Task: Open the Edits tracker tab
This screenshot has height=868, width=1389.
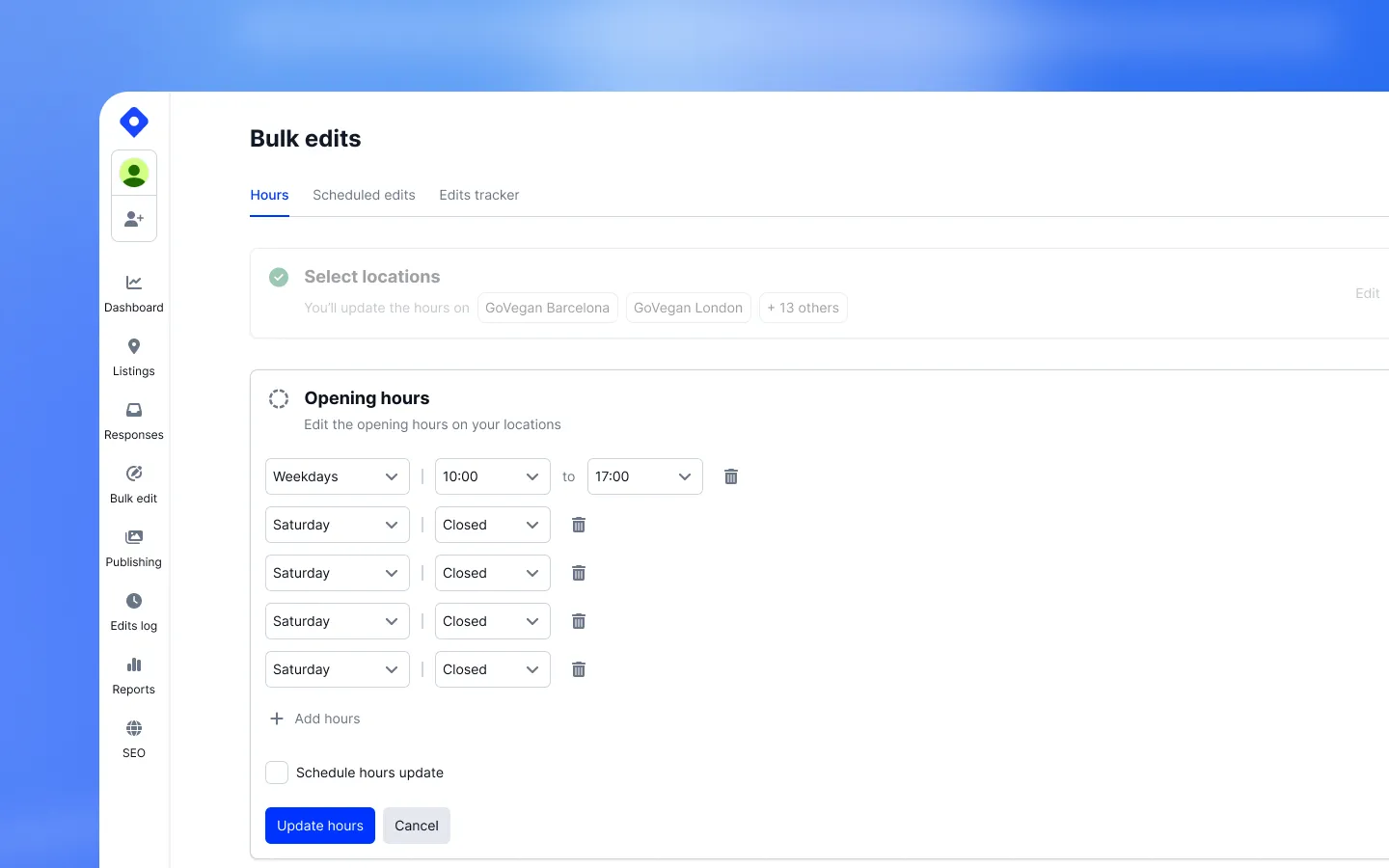Action: (x=478, y=195)
